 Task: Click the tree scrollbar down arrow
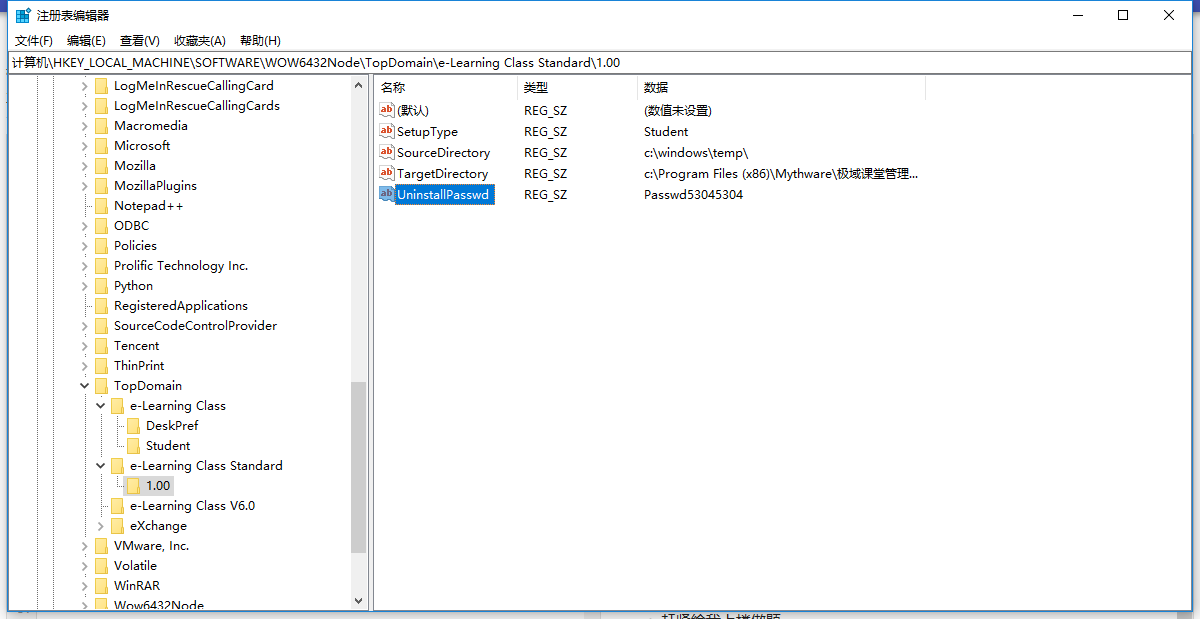[359, 600]
